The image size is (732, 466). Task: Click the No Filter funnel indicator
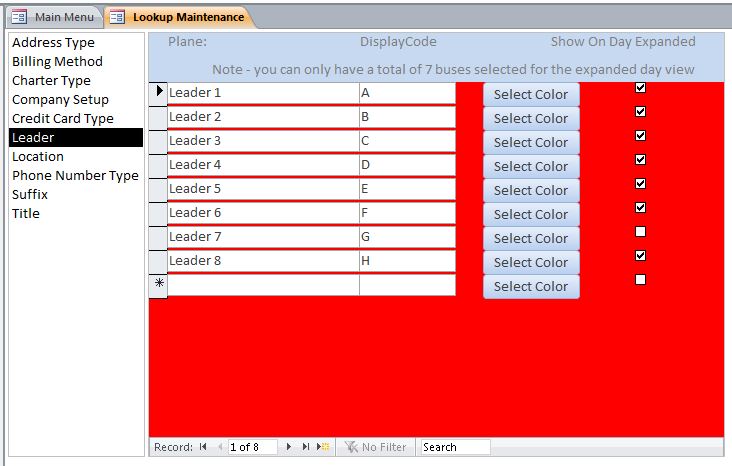375,447
